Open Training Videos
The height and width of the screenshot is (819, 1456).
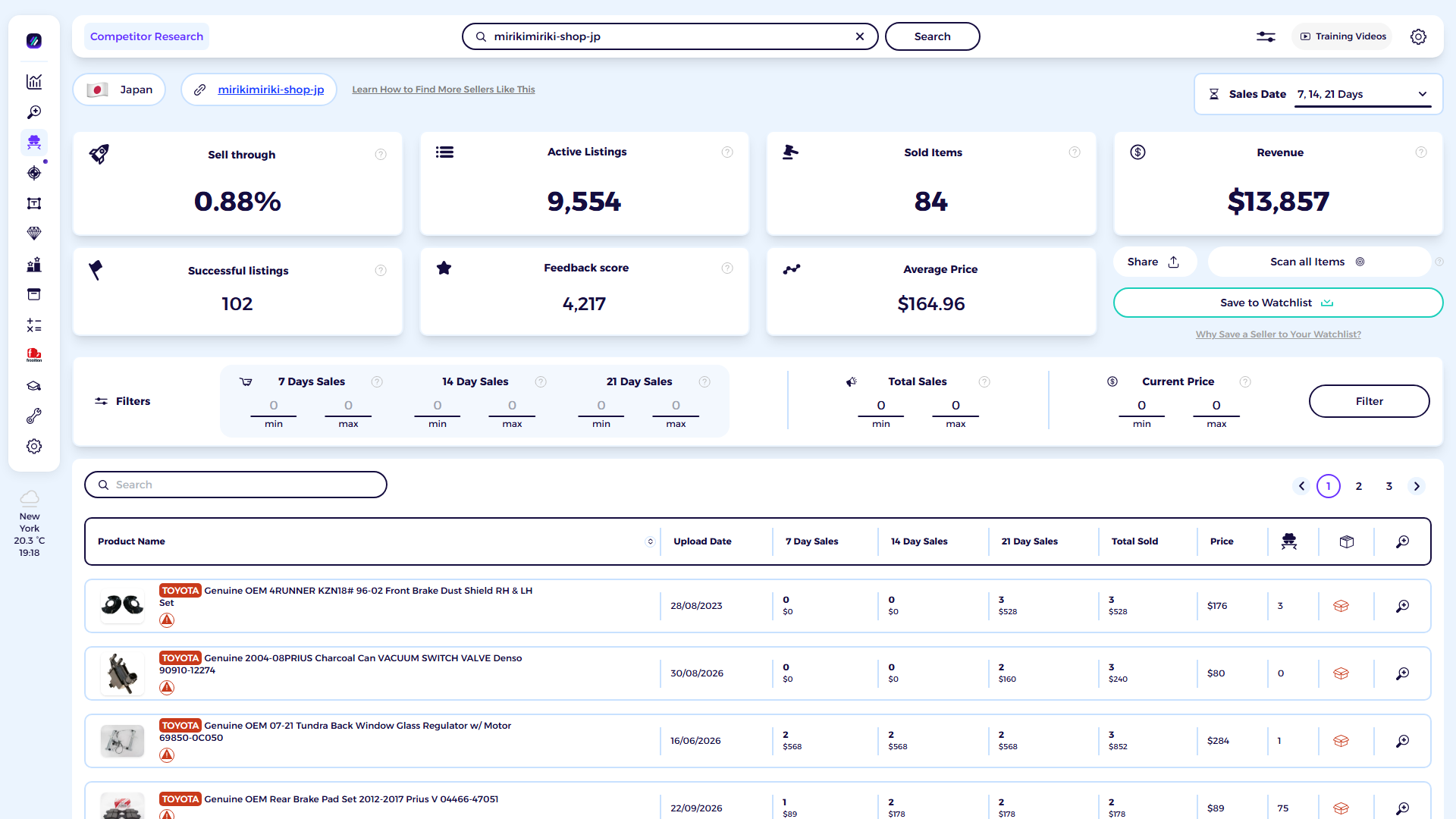pyautogui.click(x=1342, y=36)
